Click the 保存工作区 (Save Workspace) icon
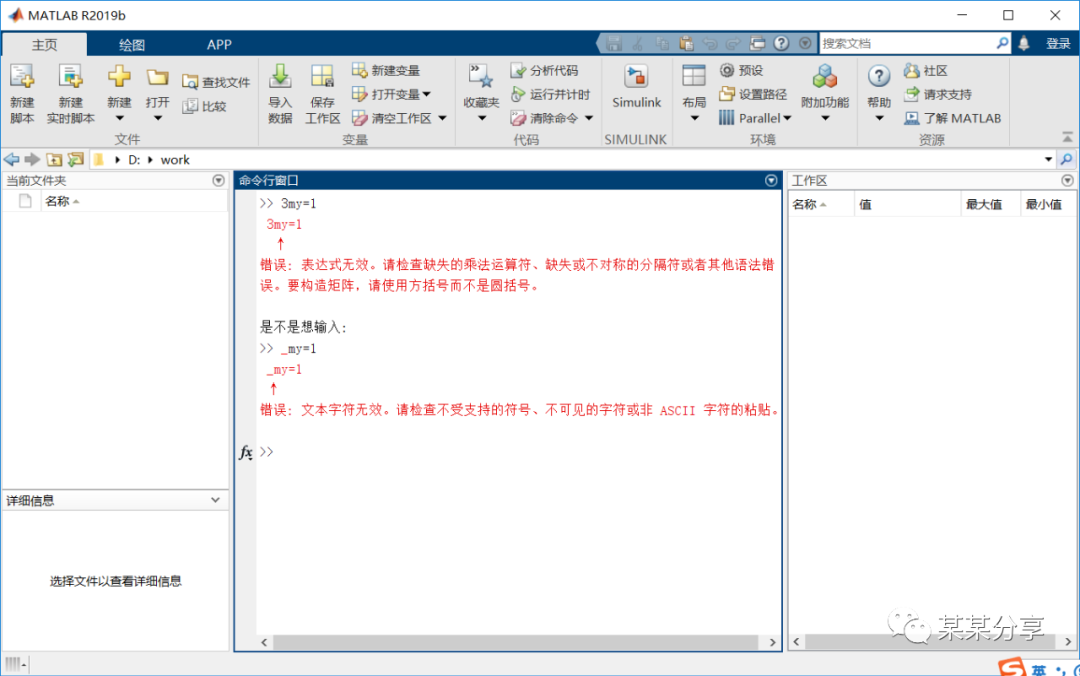The image size is (1080, 676). coord(322,77)
